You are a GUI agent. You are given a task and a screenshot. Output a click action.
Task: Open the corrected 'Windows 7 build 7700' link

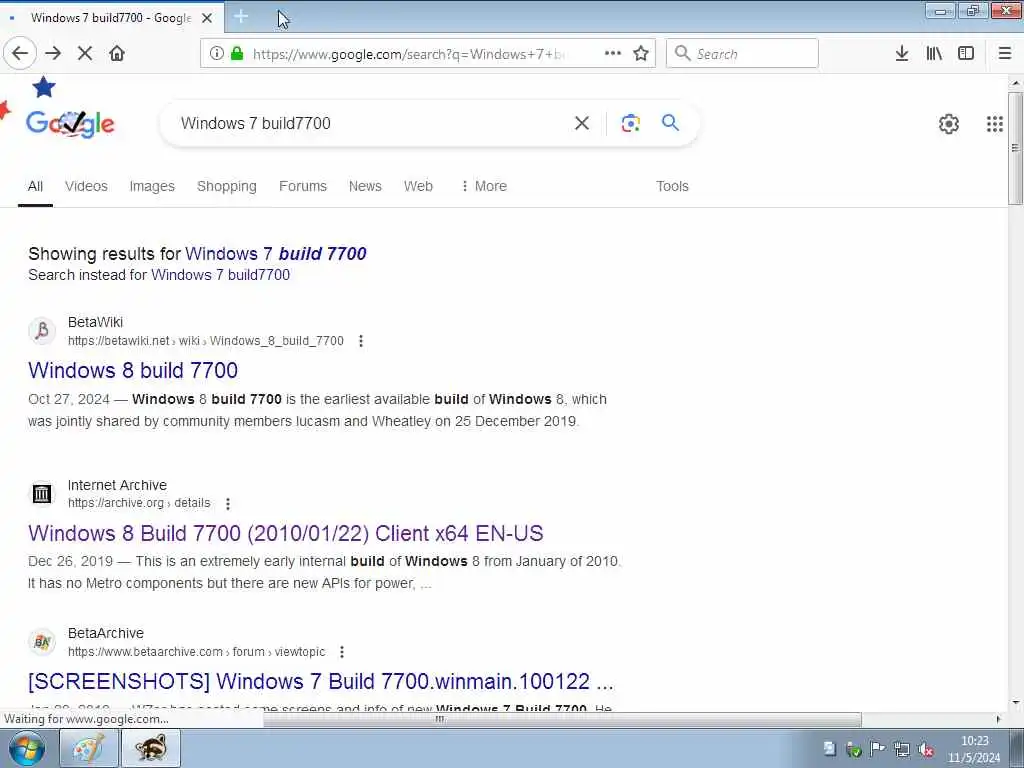(276, 253)
